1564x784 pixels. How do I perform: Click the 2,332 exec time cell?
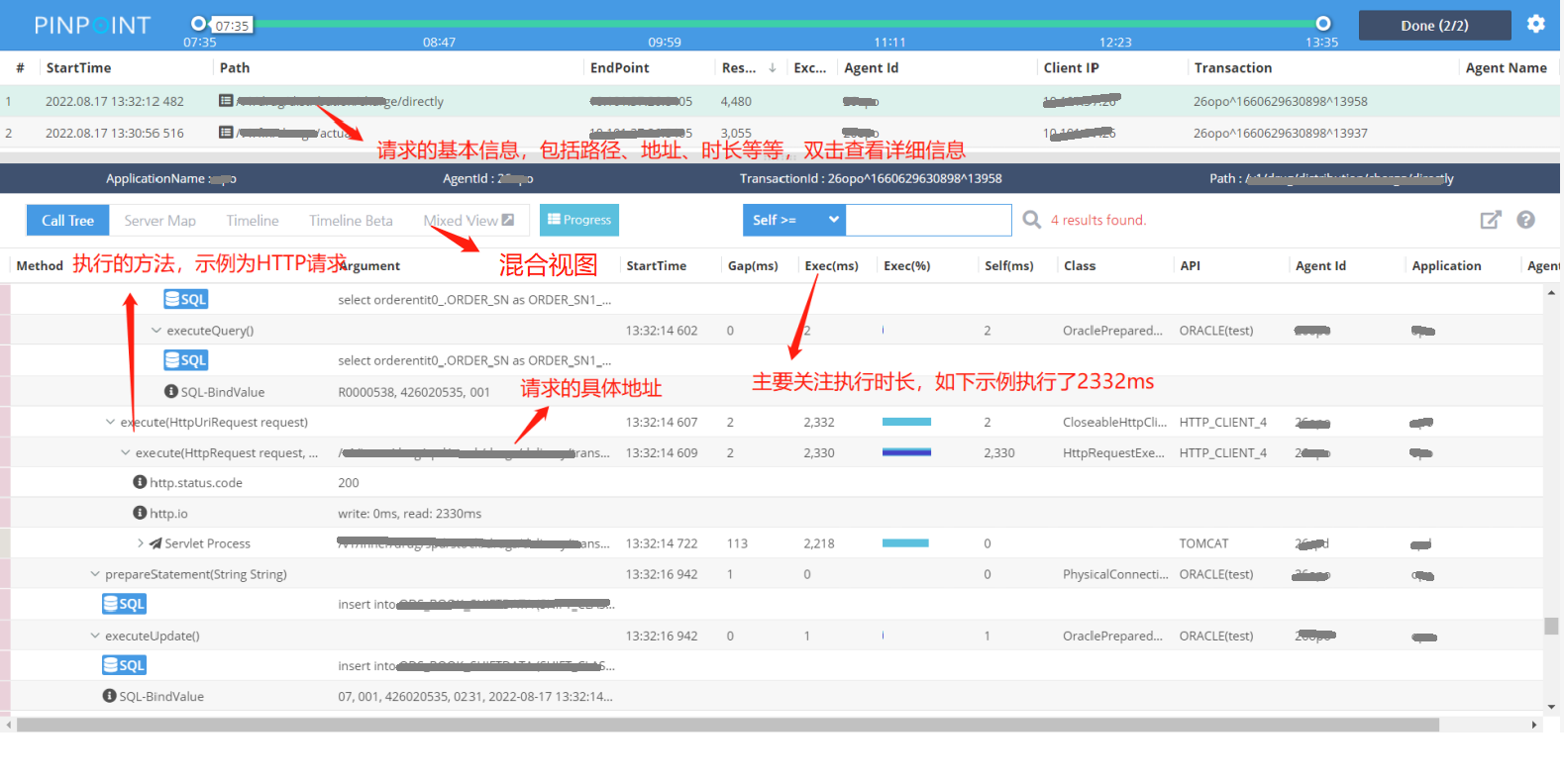pyautogui.click(x=819, y=422)
